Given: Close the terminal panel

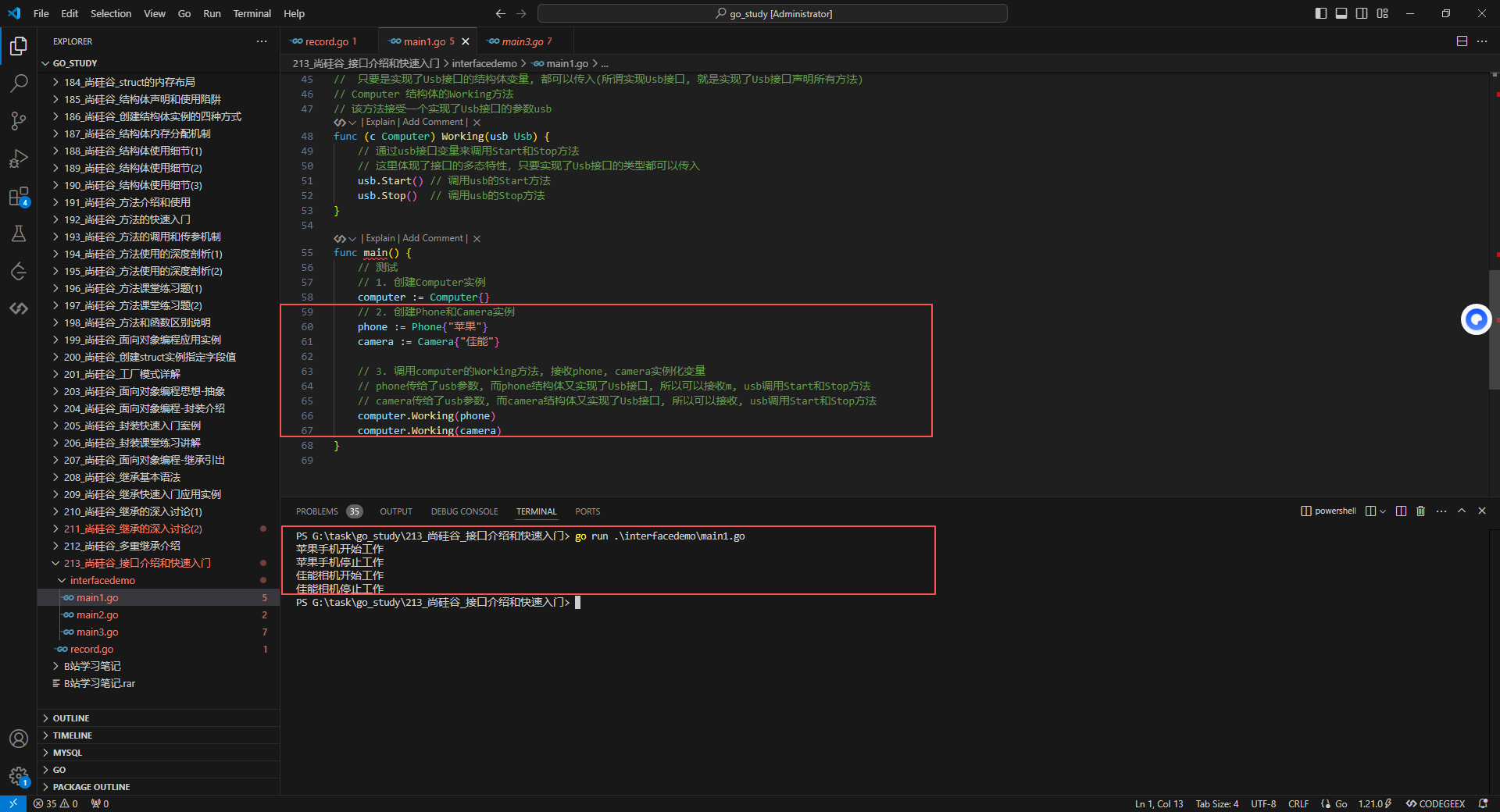Looking at the screenshot, I should coord(1482,511).
